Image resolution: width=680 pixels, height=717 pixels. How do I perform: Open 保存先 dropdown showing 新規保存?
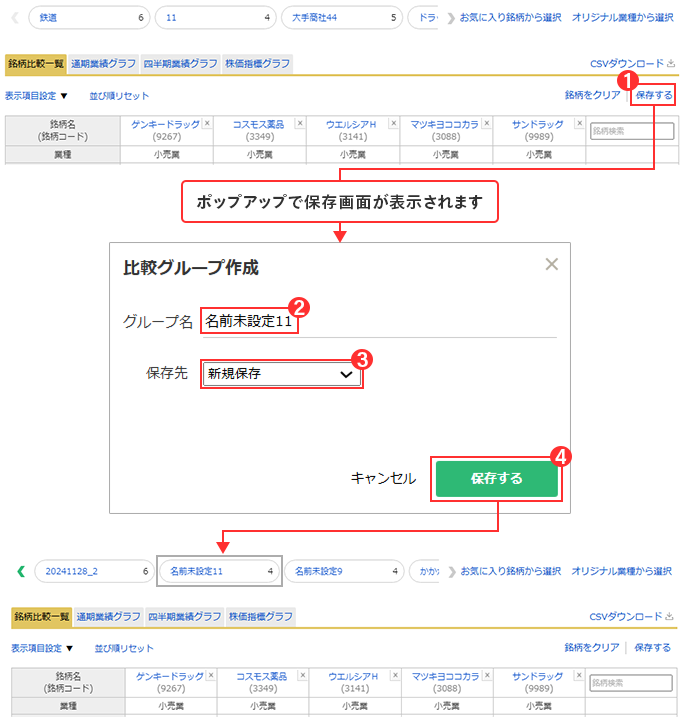point(281,374)
